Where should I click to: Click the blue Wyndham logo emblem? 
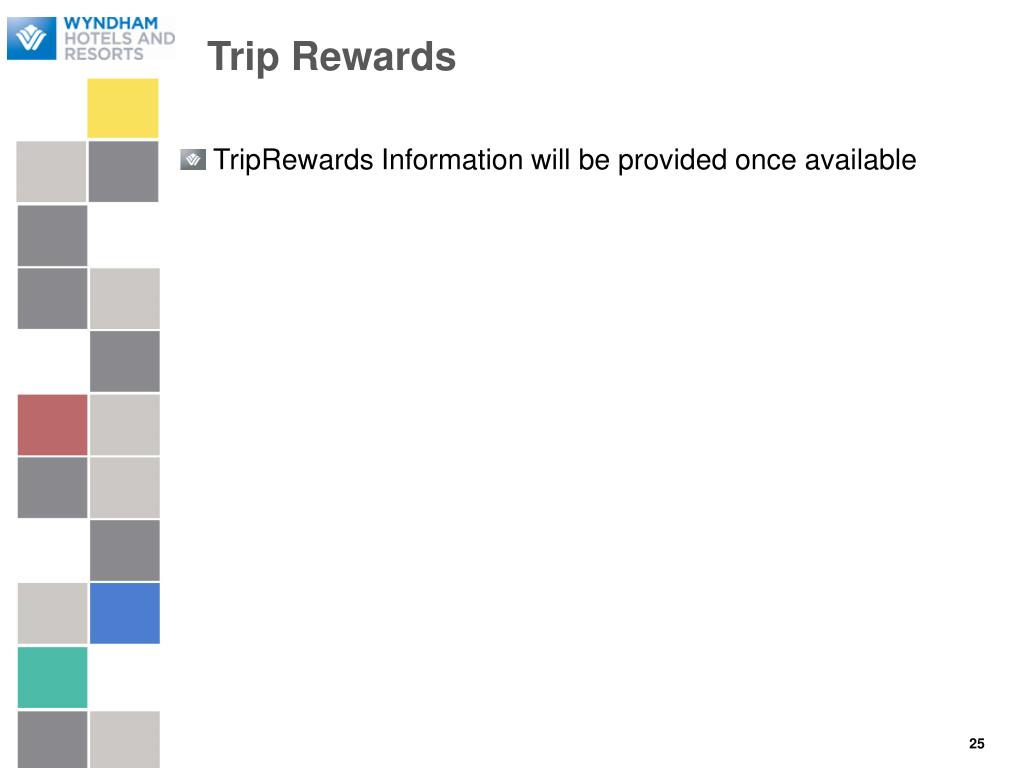coord(31,38)
